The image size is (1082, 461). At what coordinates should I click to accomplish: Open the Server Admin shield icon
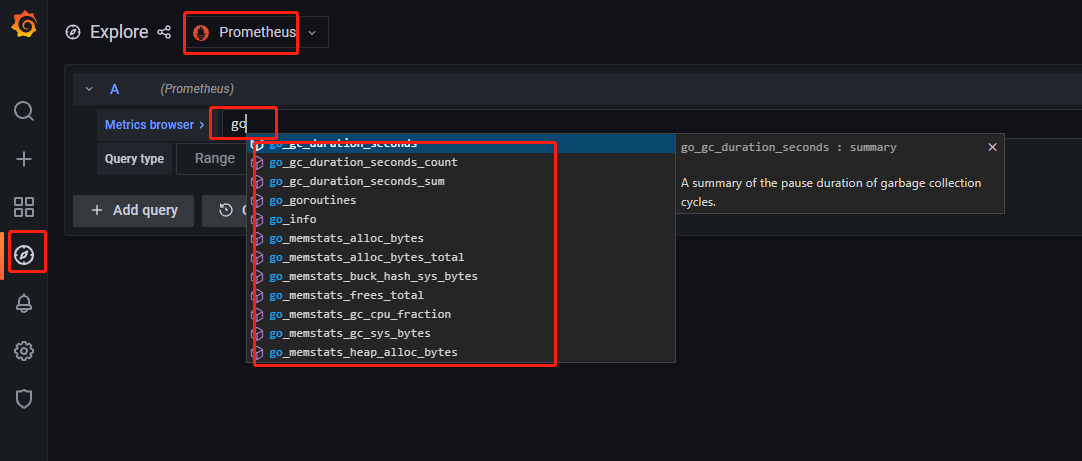24,399
